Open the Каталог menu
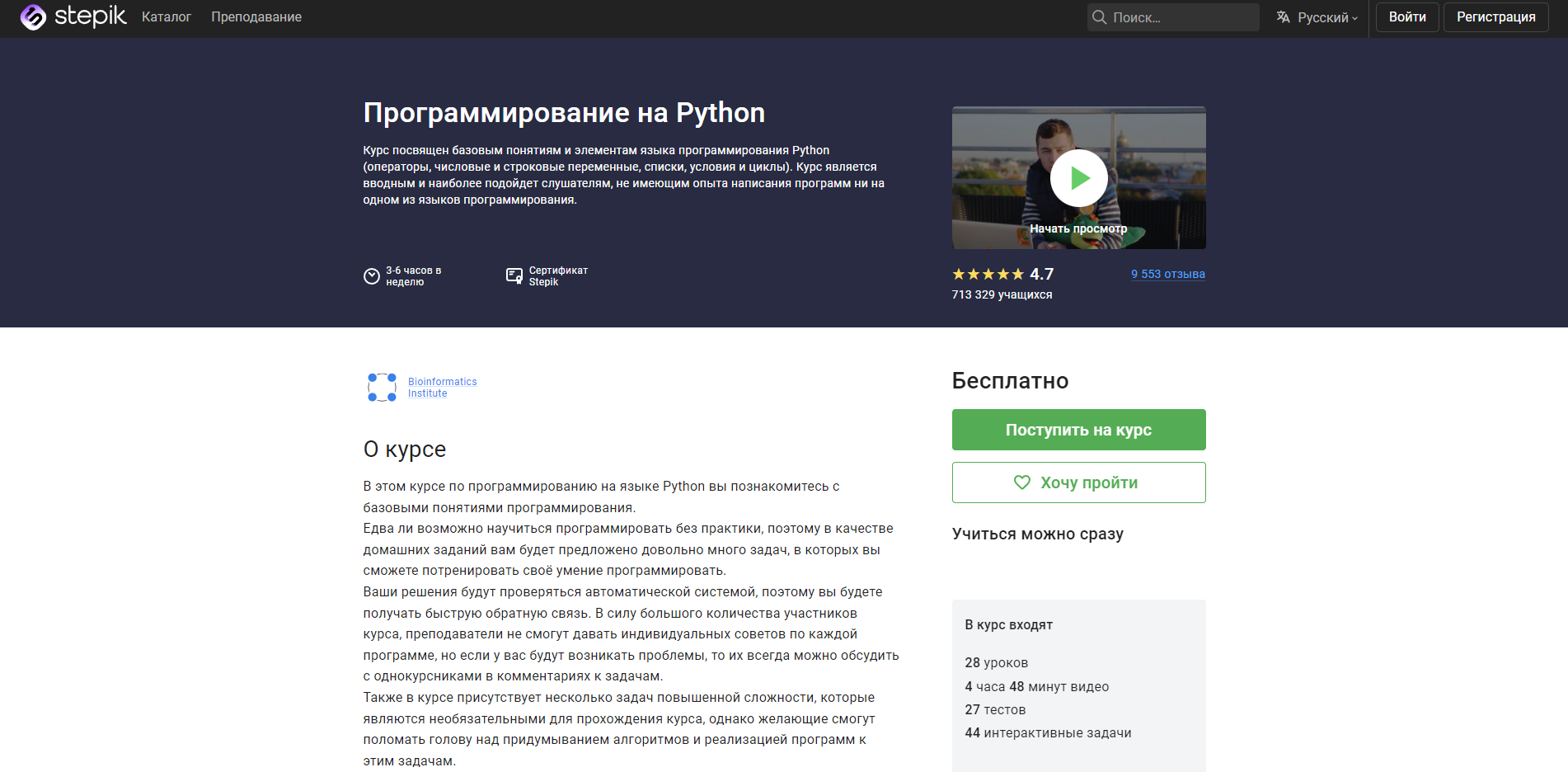The width and height of the screenshot is (1568, 772). (167, 16)
